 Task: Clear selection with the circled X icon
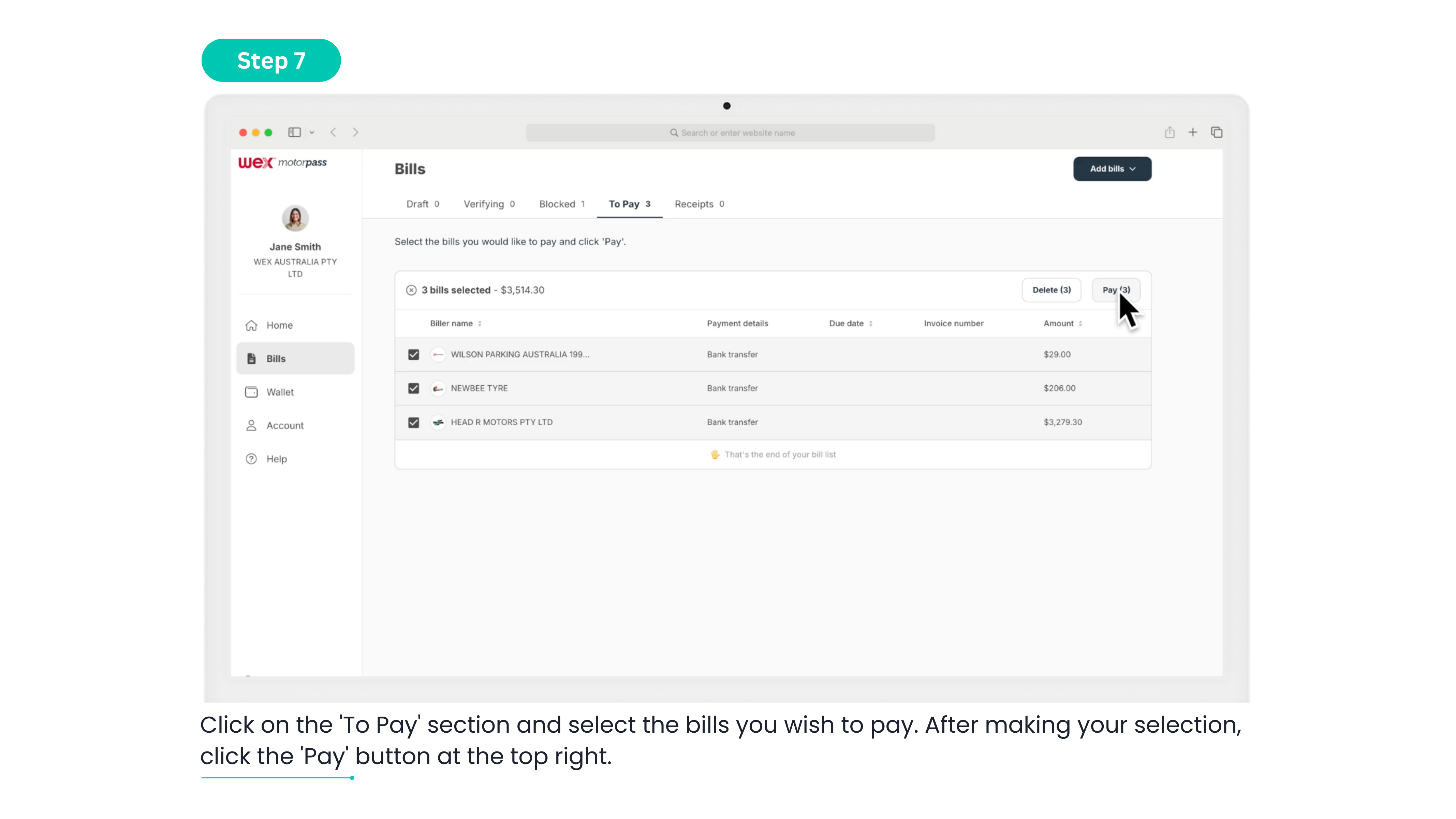(411, 290)
